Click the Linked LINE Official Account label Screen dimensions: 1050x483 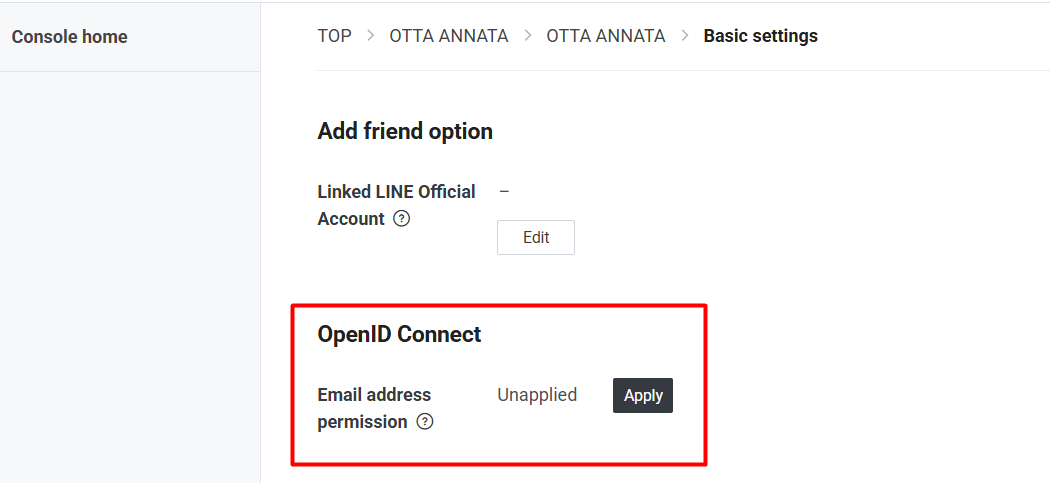(396, 192)
